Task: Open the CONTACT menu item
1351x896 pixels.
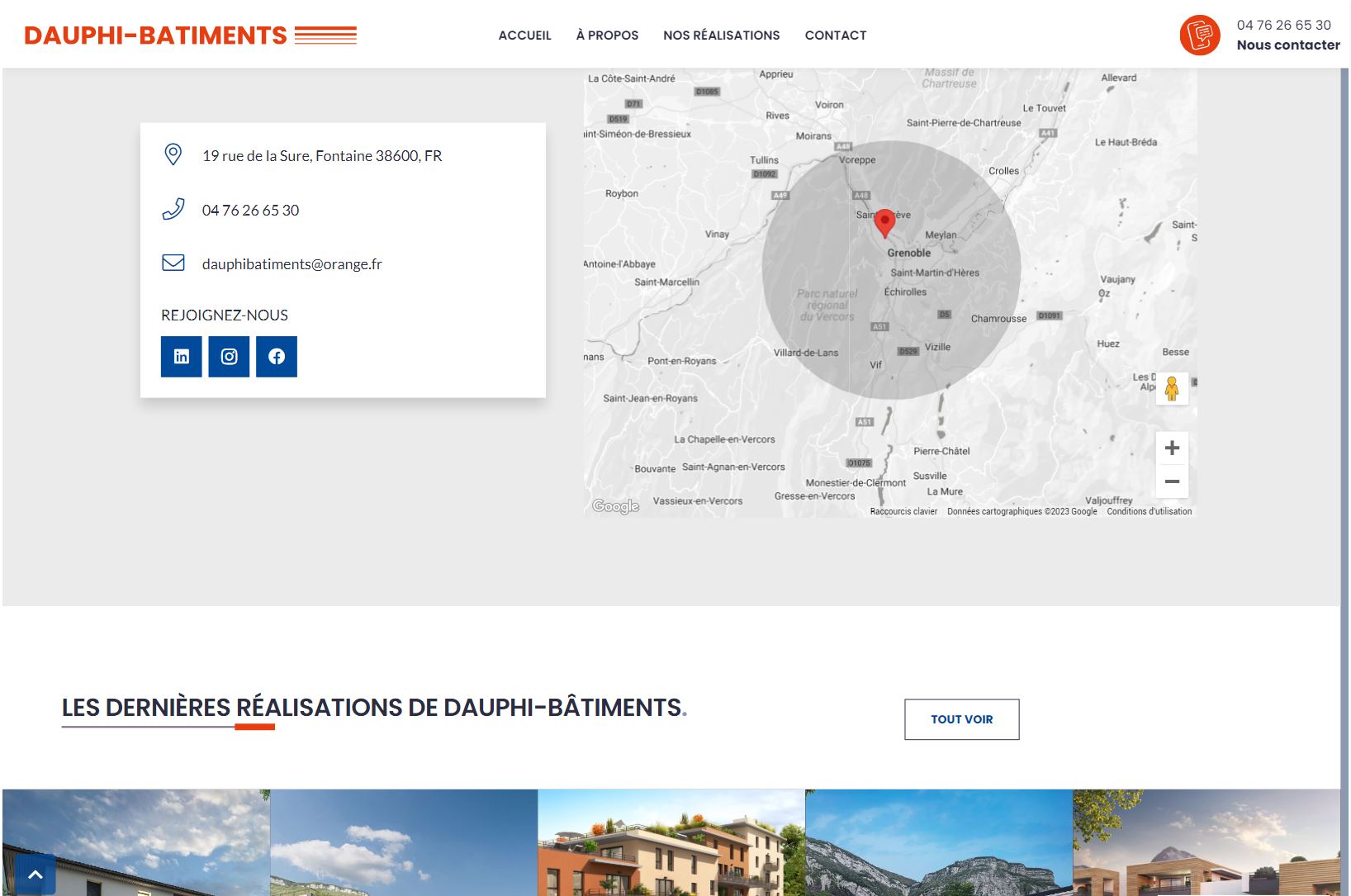Action: point(836,36)
